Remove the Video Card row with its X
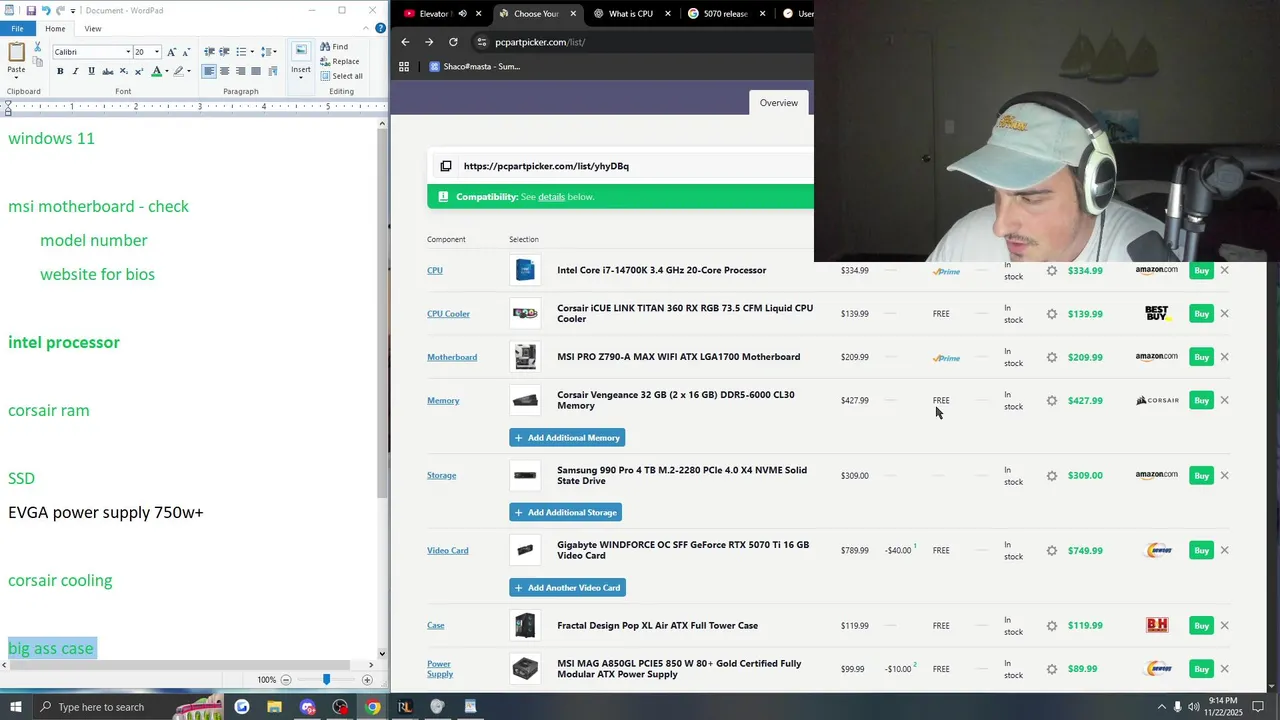Viewport: 1280px width, 720px height. (x=1224, y=550)
